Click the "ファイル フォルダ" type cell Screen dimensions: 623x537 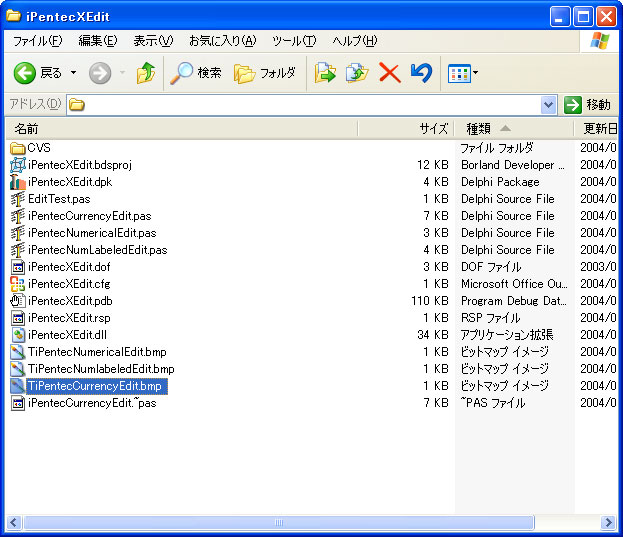[497, 148]
